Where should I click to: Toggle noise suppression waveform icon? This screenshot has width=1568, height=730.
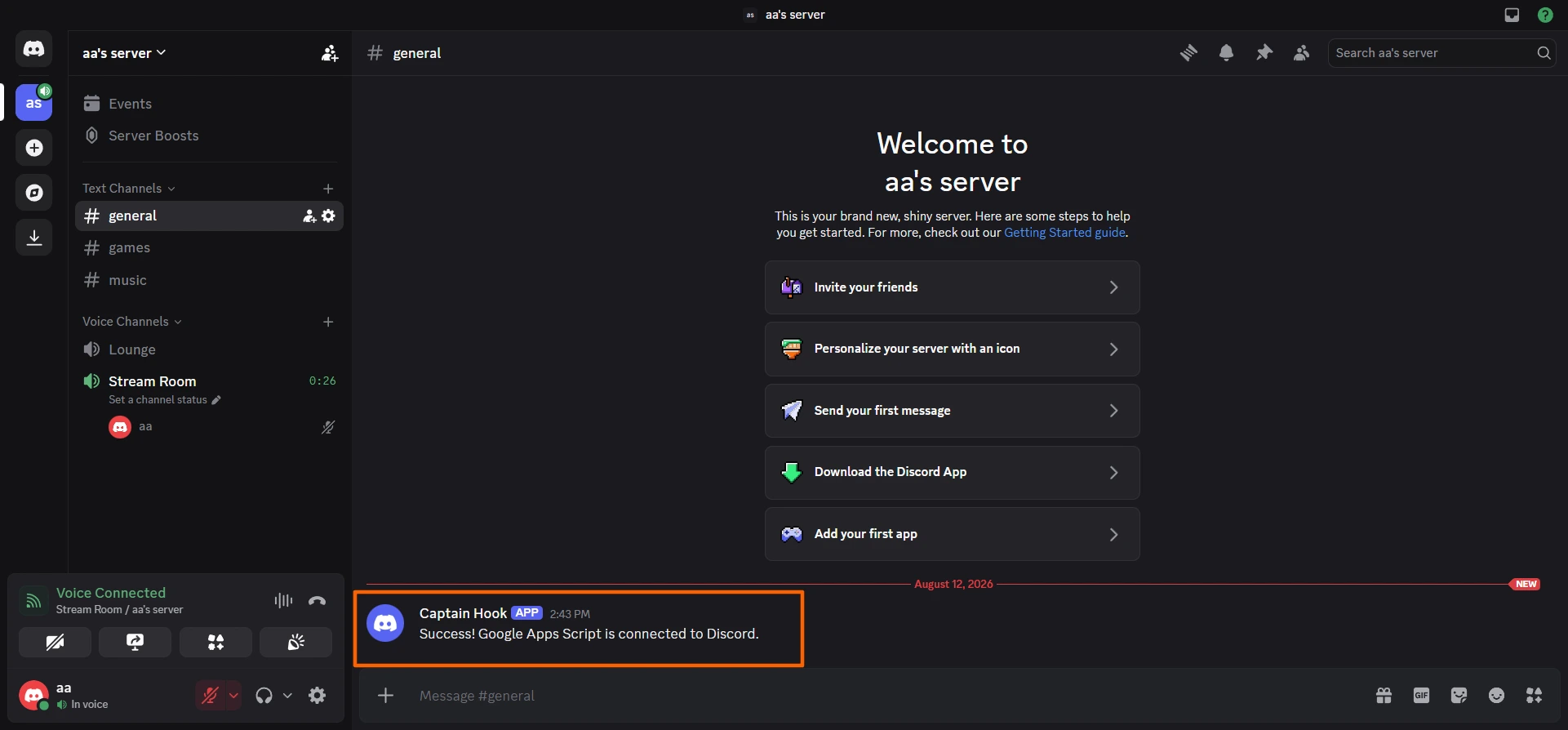[283, 600]
